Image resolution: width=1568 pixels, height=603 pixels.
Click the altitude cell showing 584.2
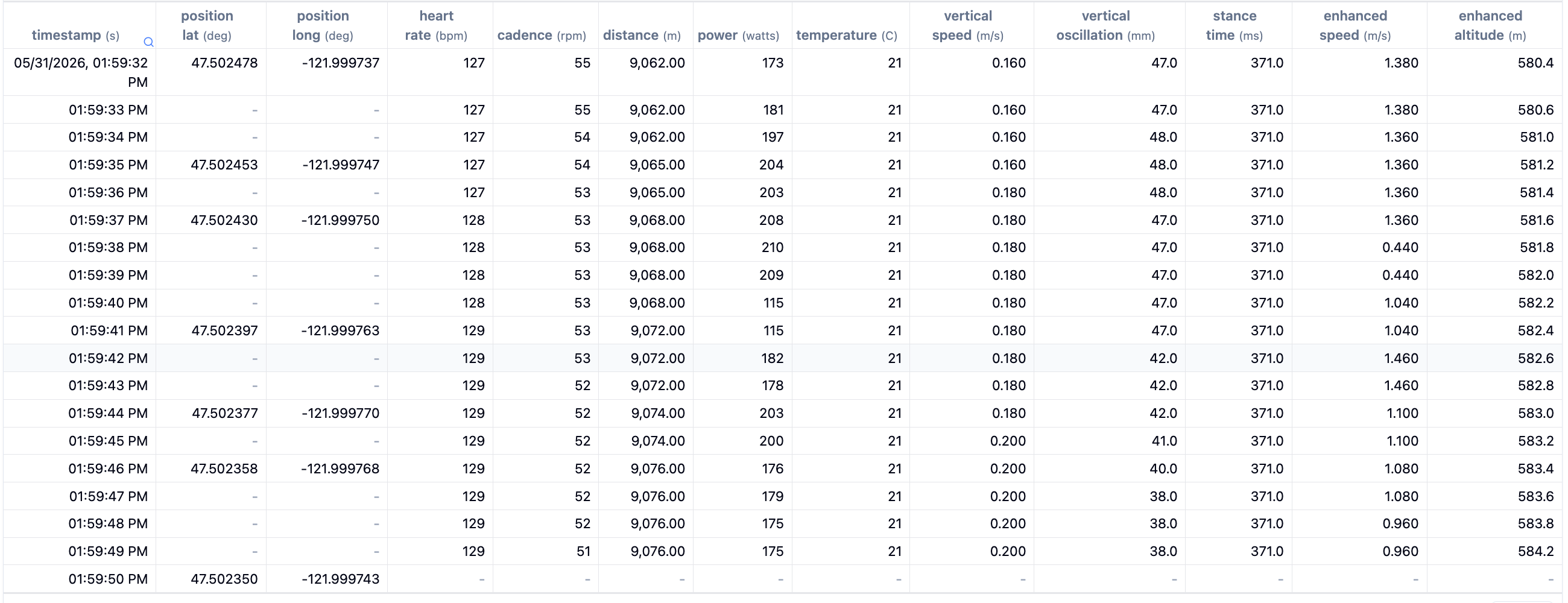point(1536,551)
